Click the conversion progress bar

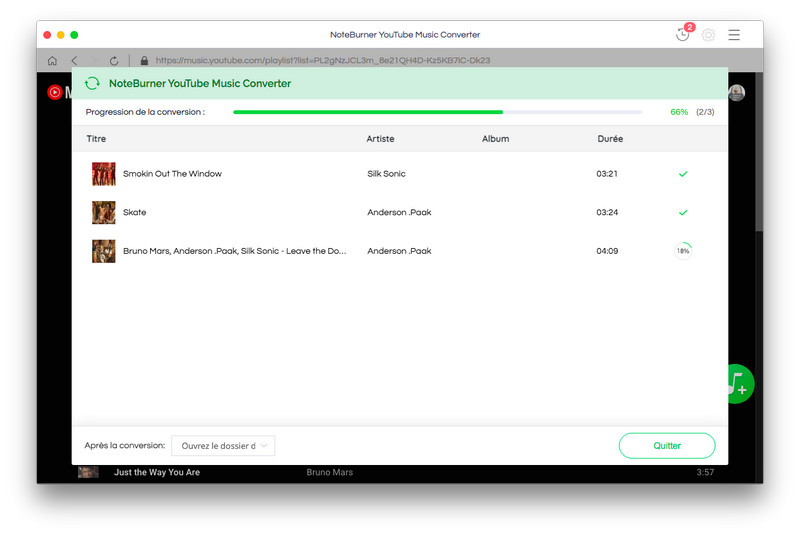437,112
